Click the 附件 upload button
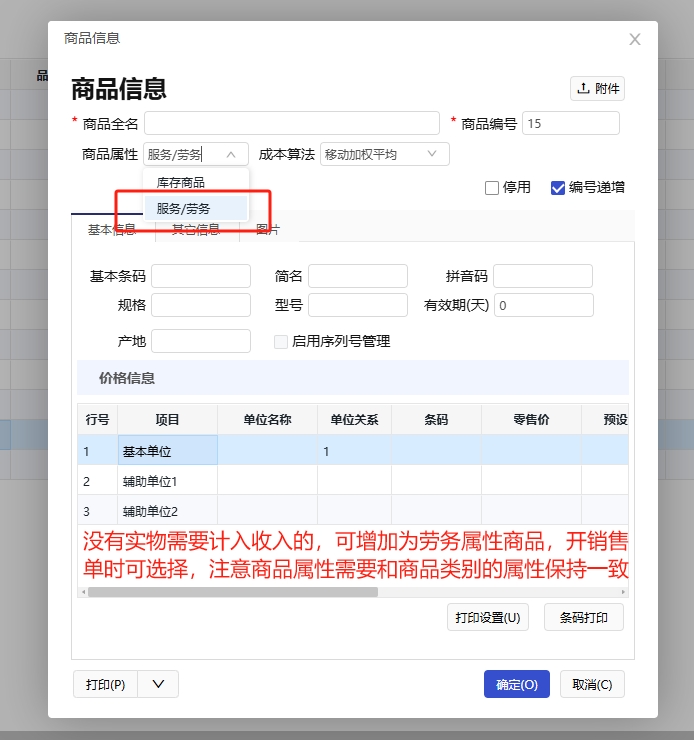This screenshot has width=694, height=740. click(597, 88)
